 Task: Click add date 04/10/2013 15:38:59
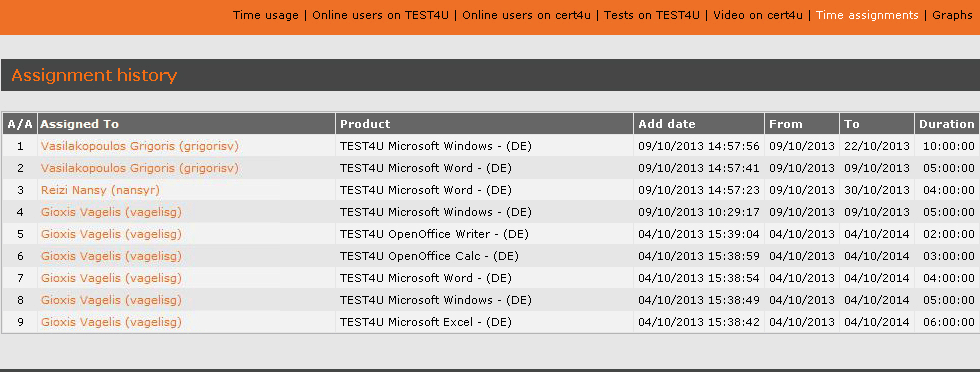(699, 256)
